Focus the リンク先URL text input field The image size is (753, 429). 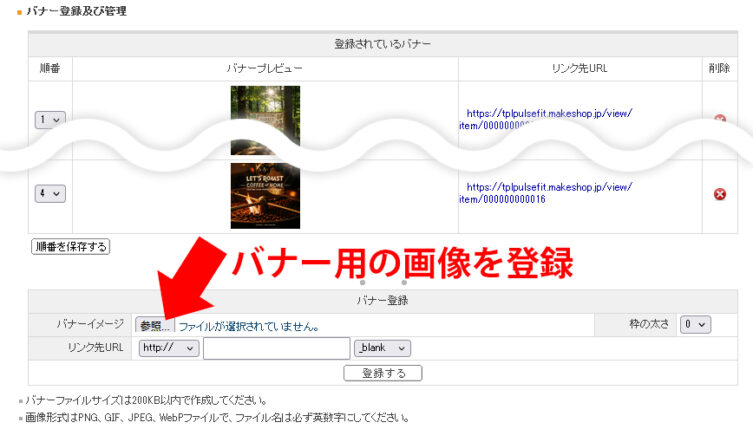[276, 348]
